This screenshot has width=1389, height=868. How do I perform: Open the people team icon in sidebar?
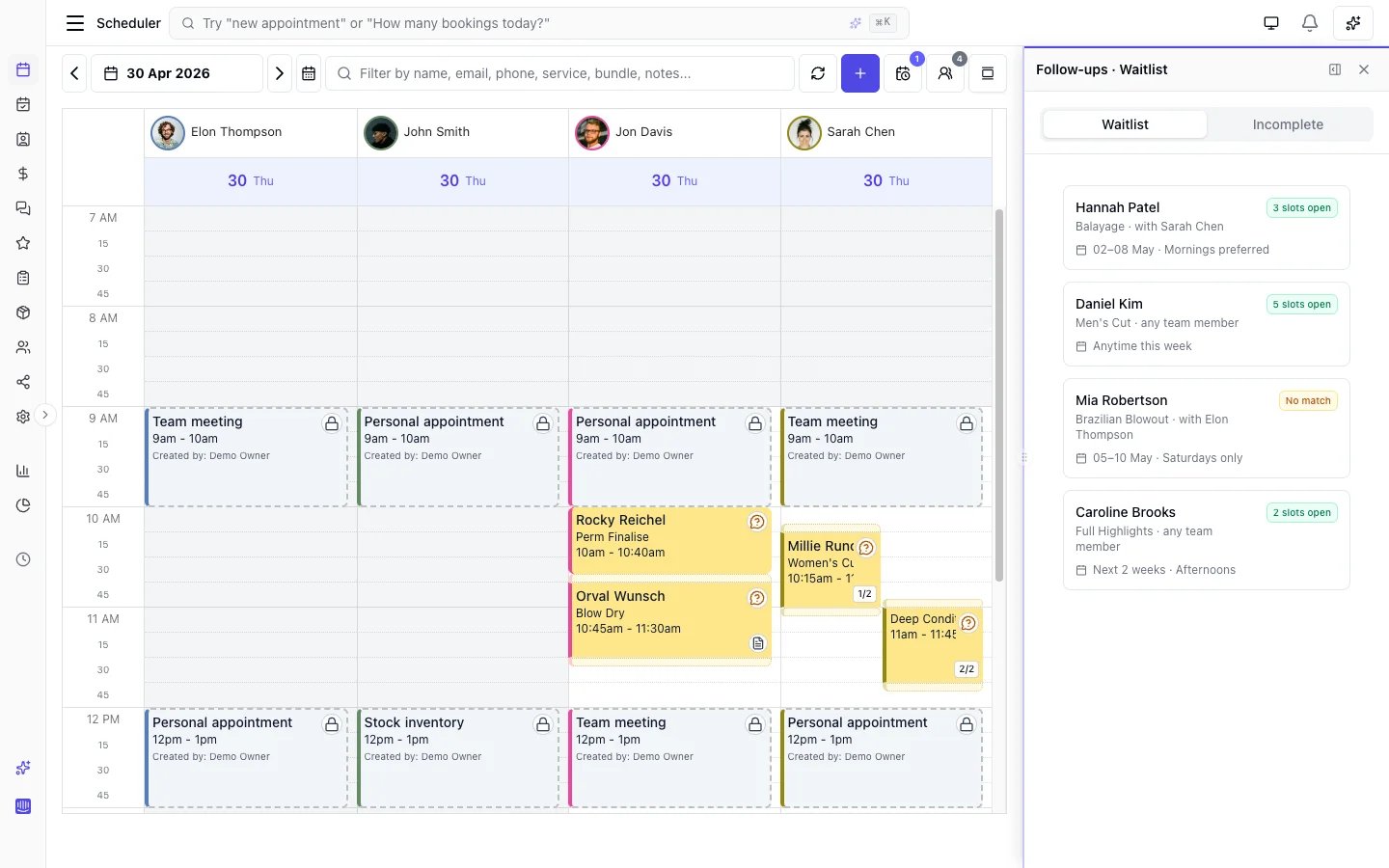(23, 347)
